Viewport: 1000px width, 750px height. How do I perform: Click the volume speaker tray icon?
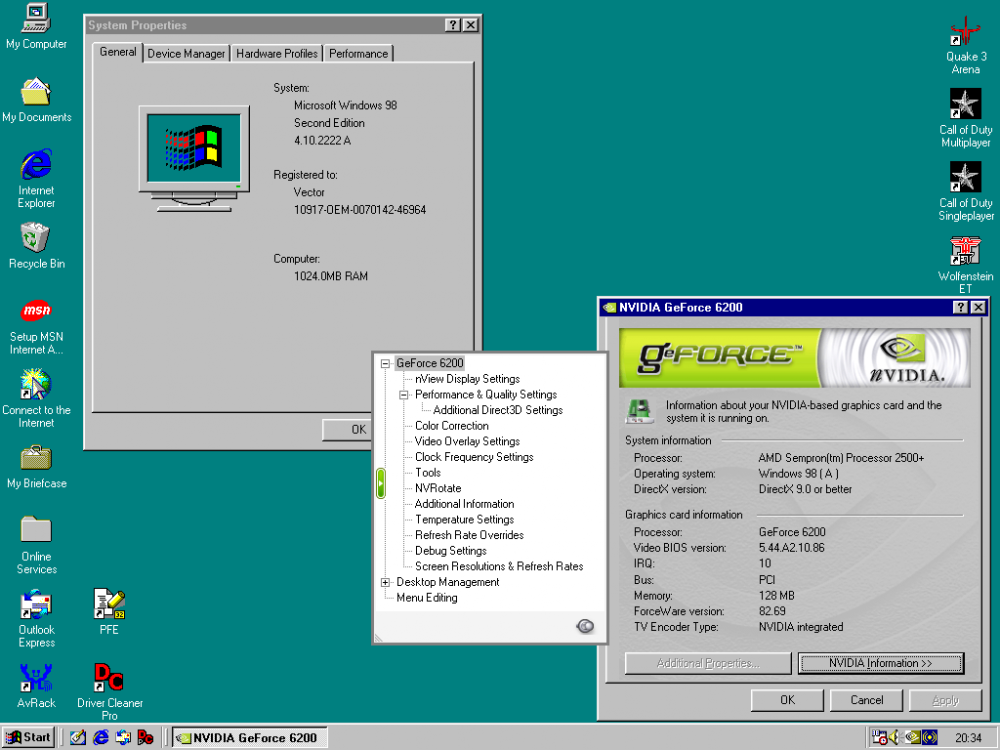coord(894,737)
